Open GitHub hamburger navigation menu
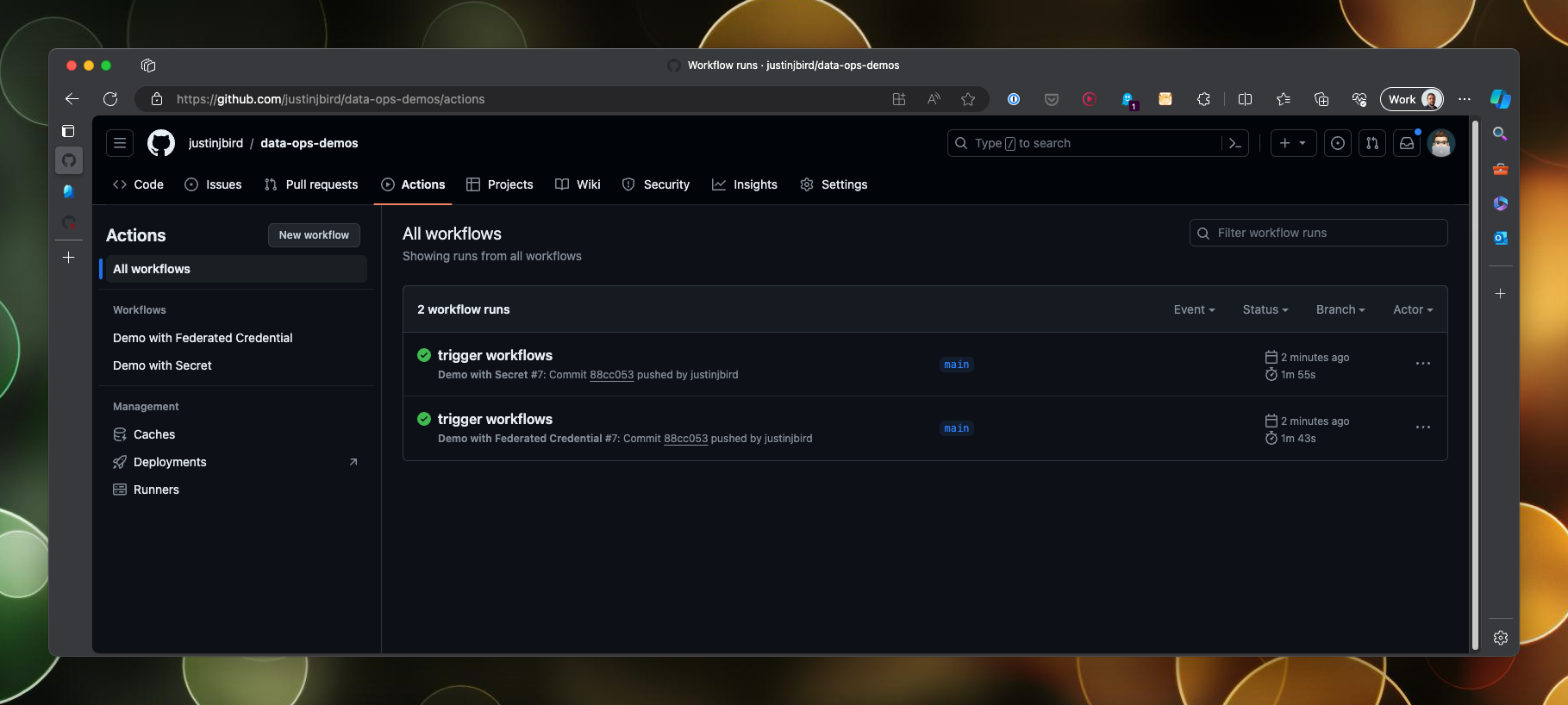The image size is (1568, 705). (x=120, y=143)
